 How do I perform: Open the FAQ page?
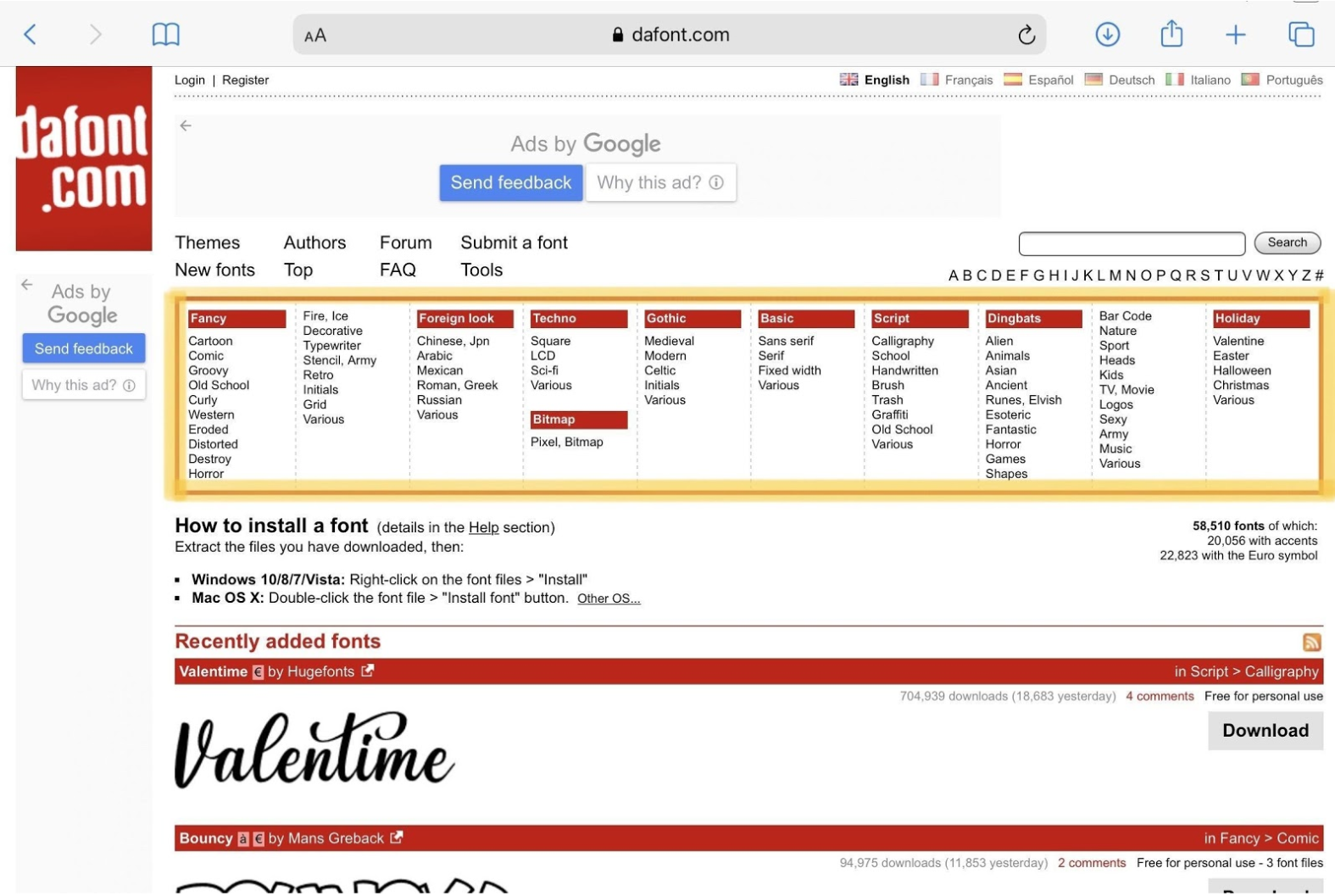coord(398,270)
